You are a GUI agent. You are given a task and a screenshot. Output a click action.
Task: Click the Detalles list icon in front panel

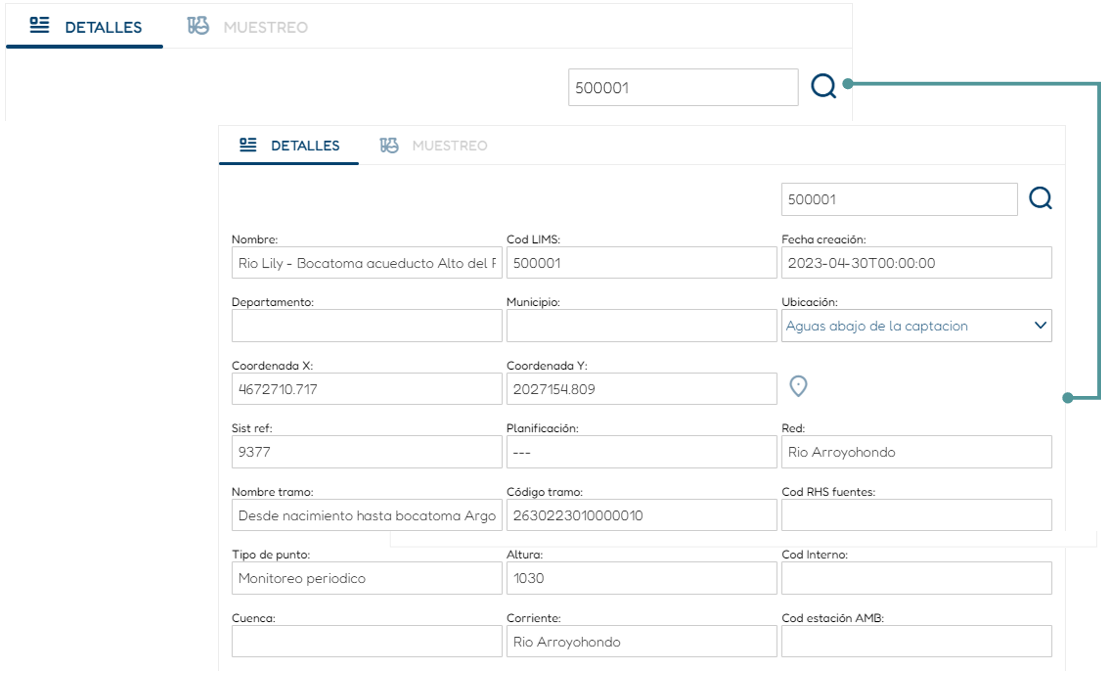(x=248, y=144)
